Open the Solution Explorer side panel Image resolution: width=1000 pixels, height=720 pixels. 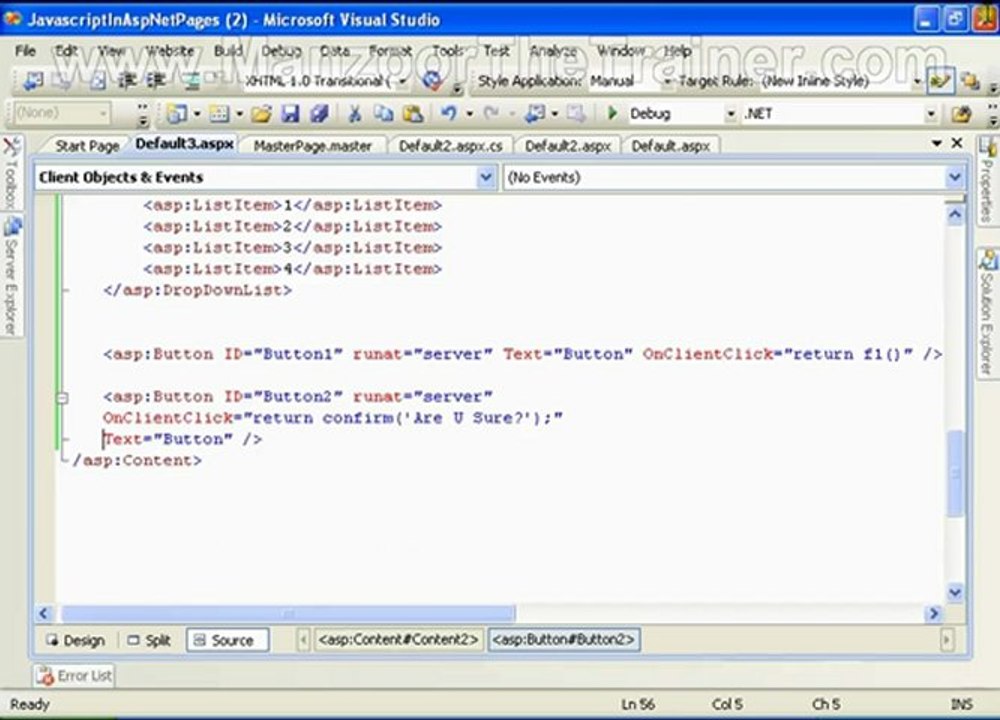(x=987, y=312)
